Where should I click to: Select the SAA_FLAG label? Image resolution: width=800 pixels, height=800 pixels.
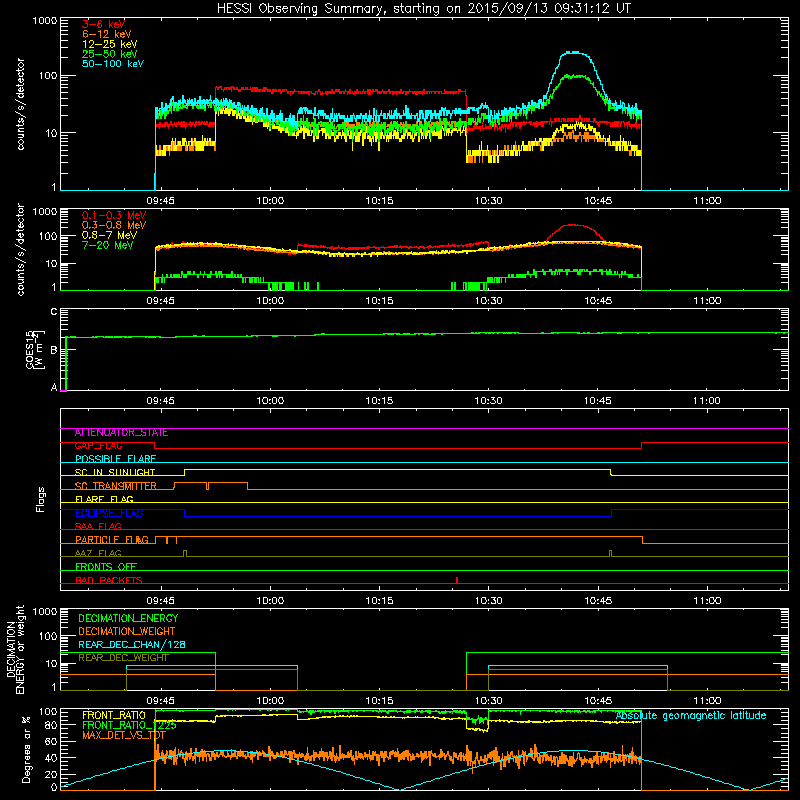tap(98, 526)
